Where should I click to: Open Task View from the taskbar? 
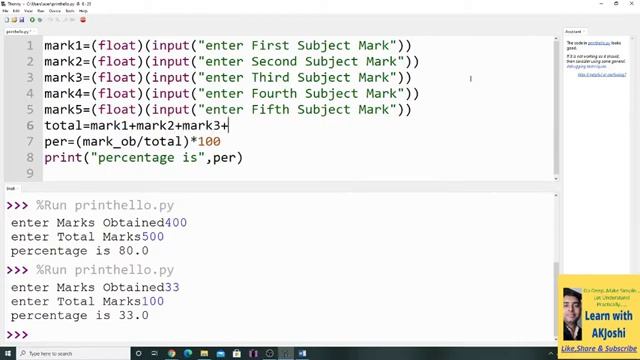(x=155, y=353)
